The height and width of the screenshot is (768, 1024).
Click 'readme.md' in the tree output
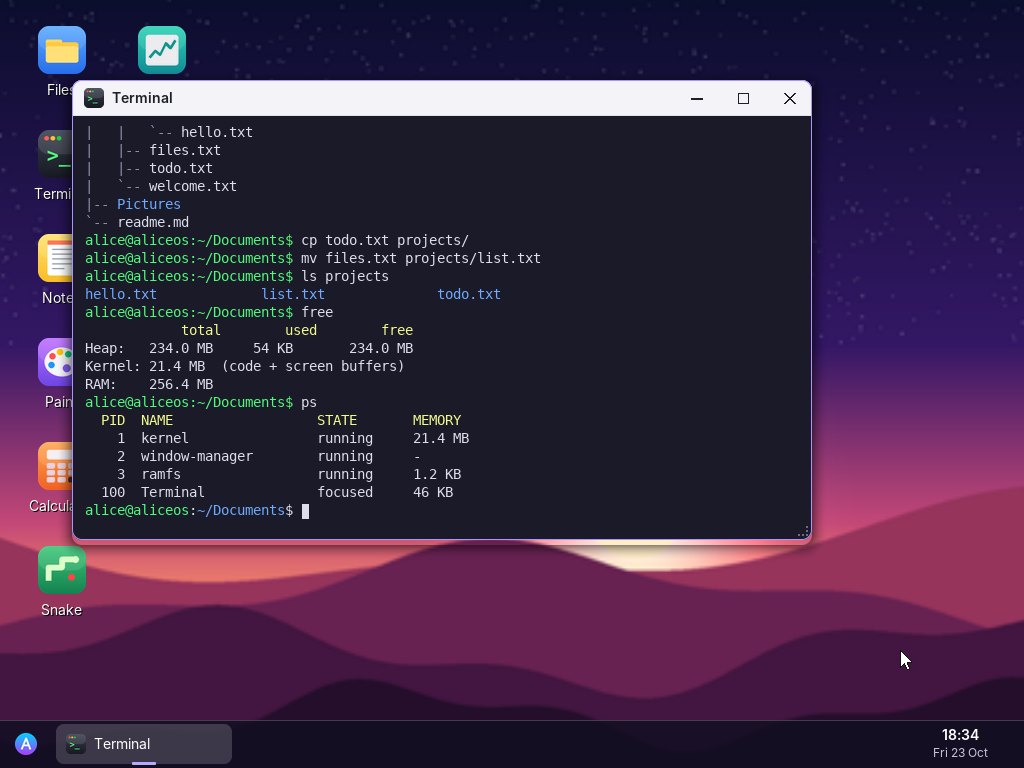(x=153, y=222)
